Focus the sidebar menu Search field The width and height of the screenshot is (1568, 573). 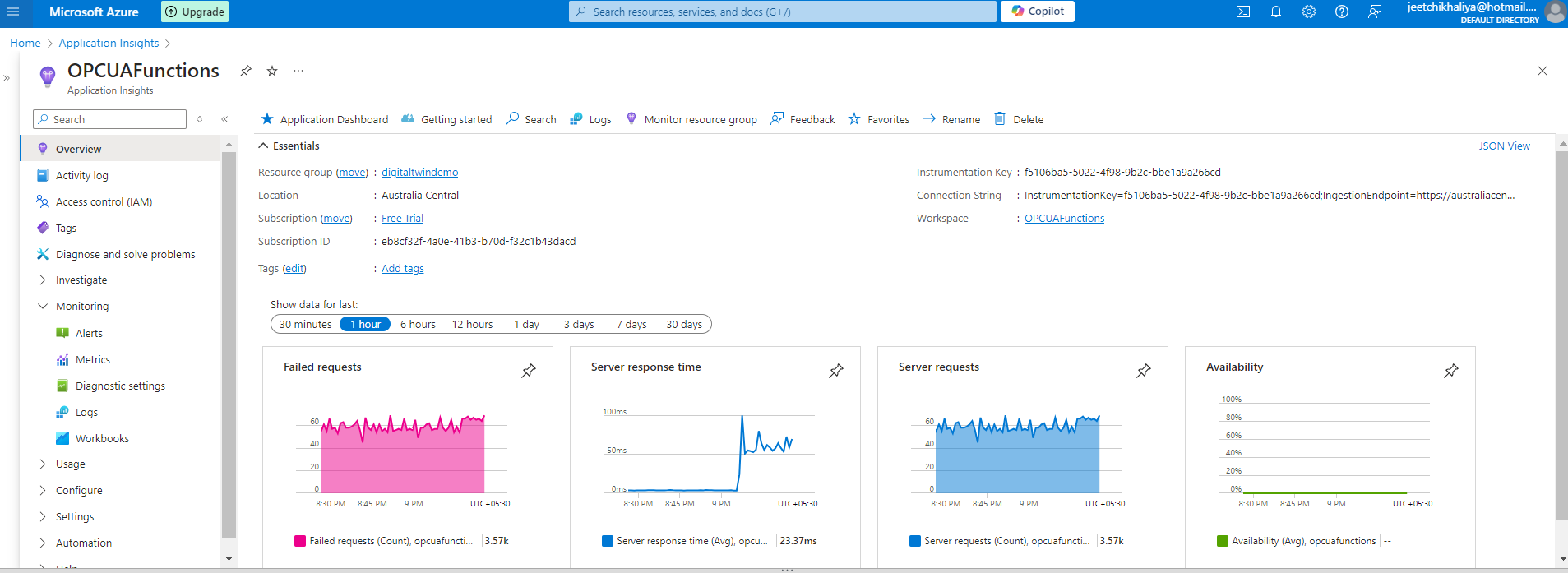[110, 119]
